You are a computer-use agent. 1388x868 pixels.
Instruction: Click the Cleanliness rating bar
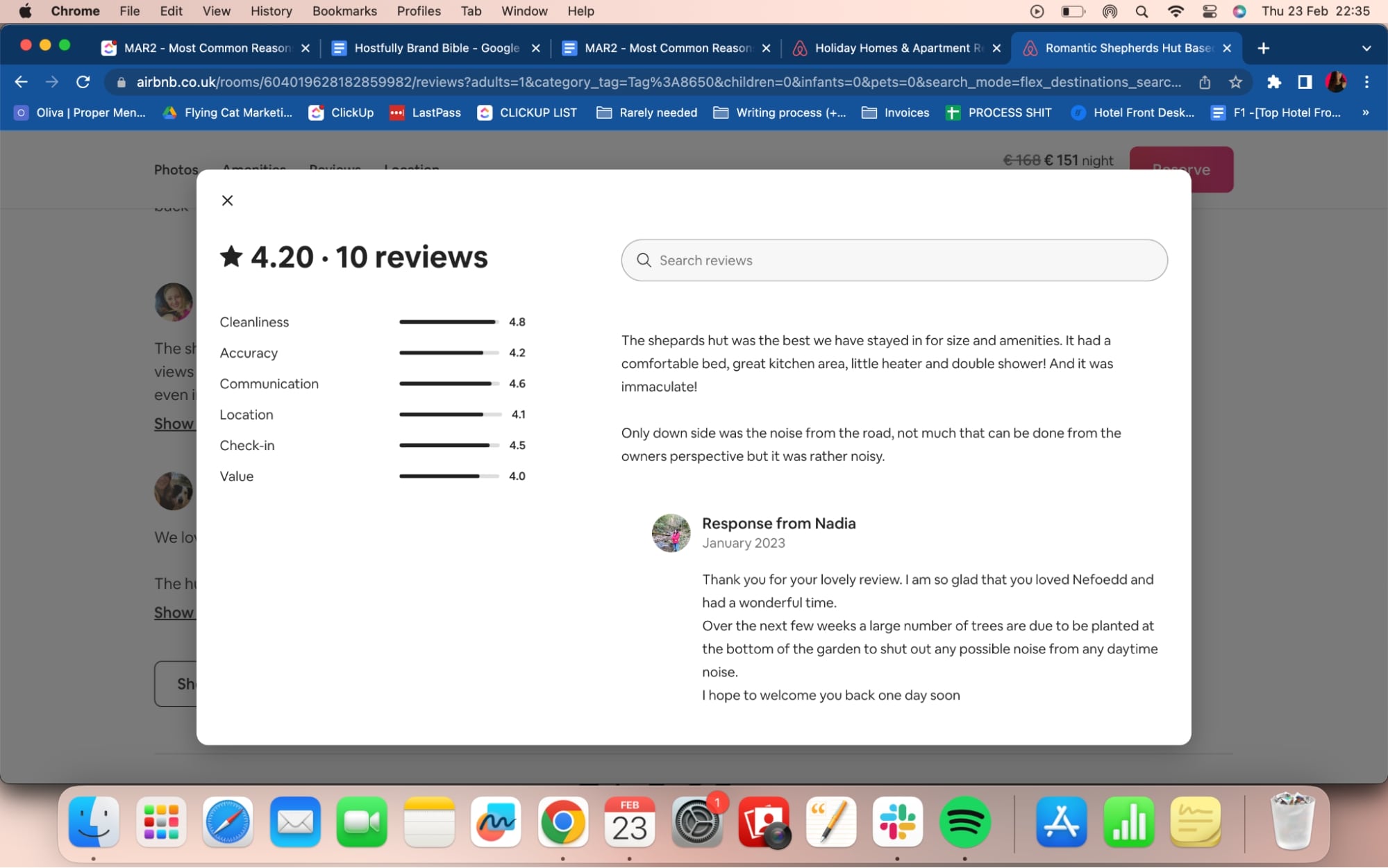[x=448, y=322]
